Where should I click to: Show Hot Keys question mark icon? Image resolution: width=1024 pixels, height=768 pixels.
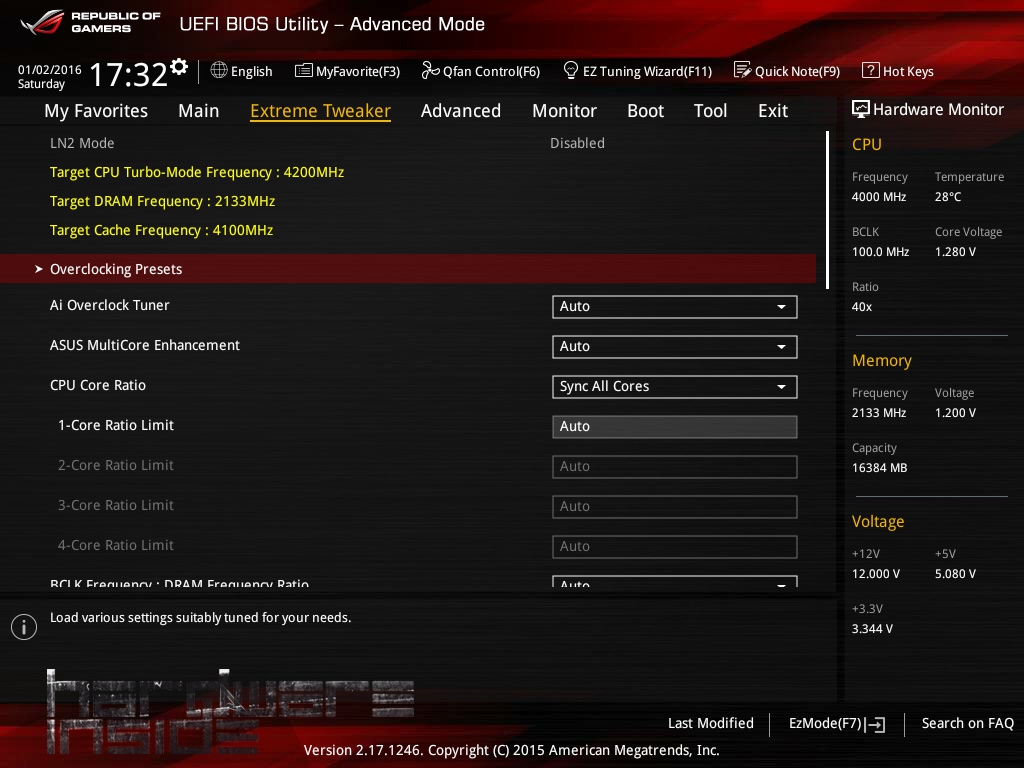pyautogui.click(x=870, y=70)
